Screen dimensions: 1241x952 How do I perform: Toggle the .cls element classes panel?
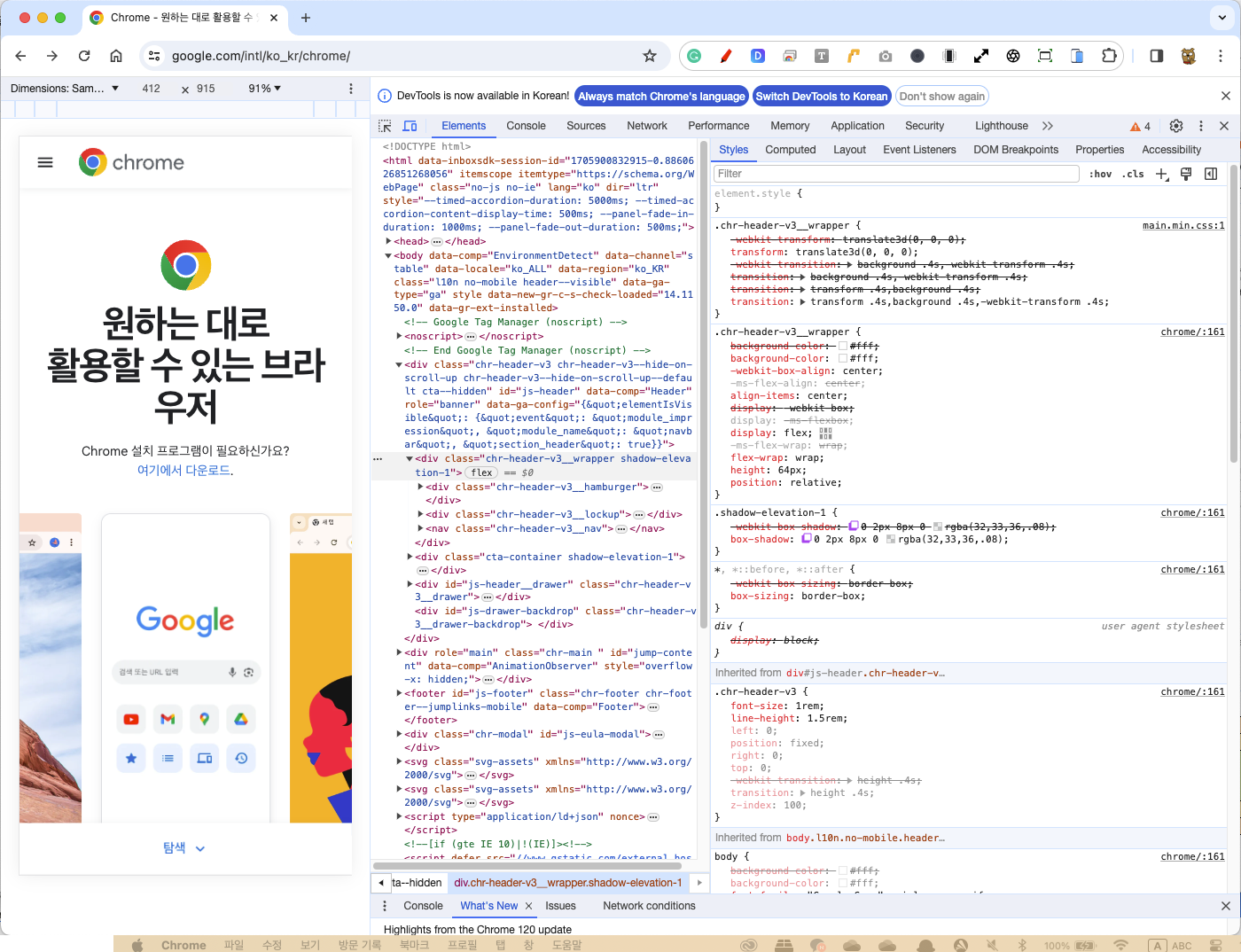[x=1133, y=174]
